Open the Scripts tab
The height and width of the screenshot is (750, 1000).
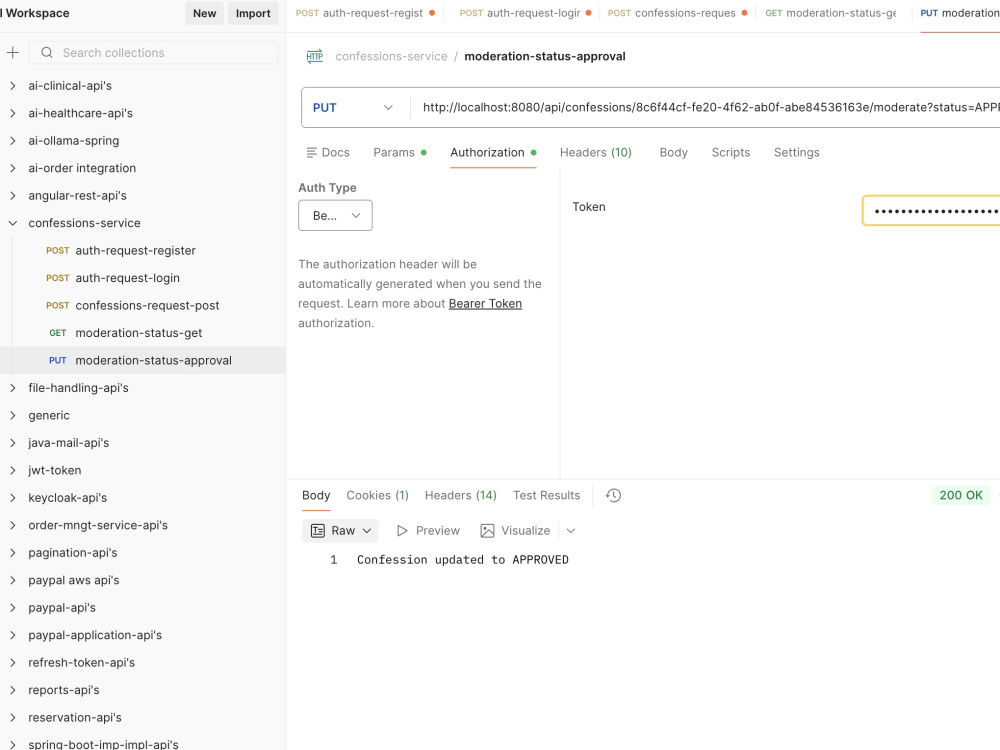(731, 152)
